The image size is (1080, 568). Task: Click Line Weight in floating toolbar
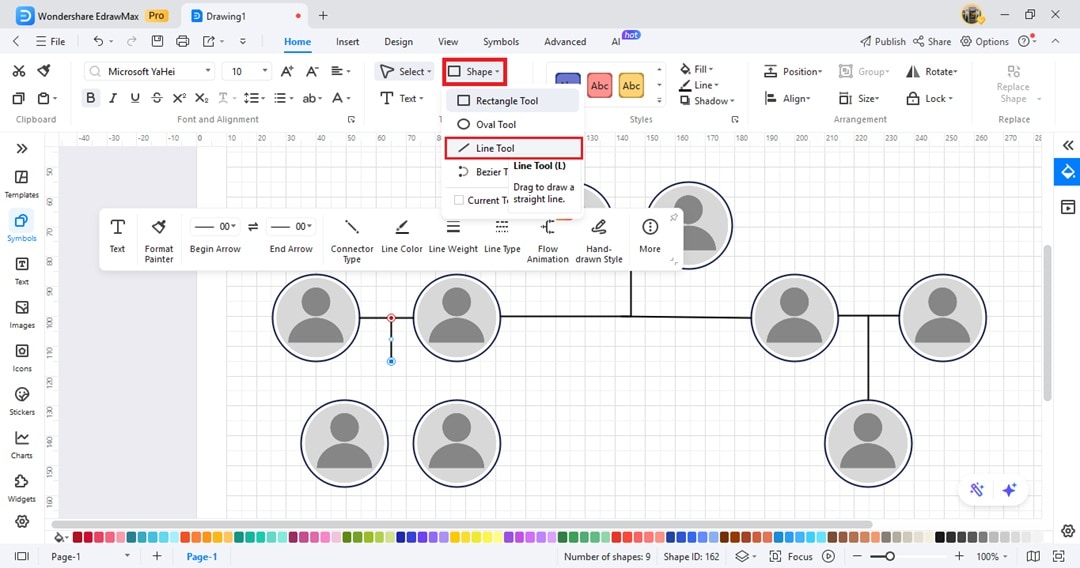[x=453, y=235]
